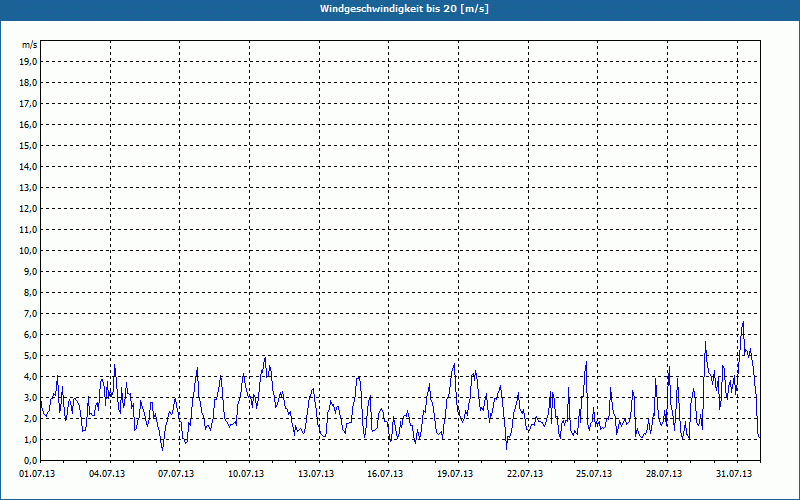This screenshot has width=800, height=500.
Task: Select the 19,0 y-axis label
Action: pos(28,62)
